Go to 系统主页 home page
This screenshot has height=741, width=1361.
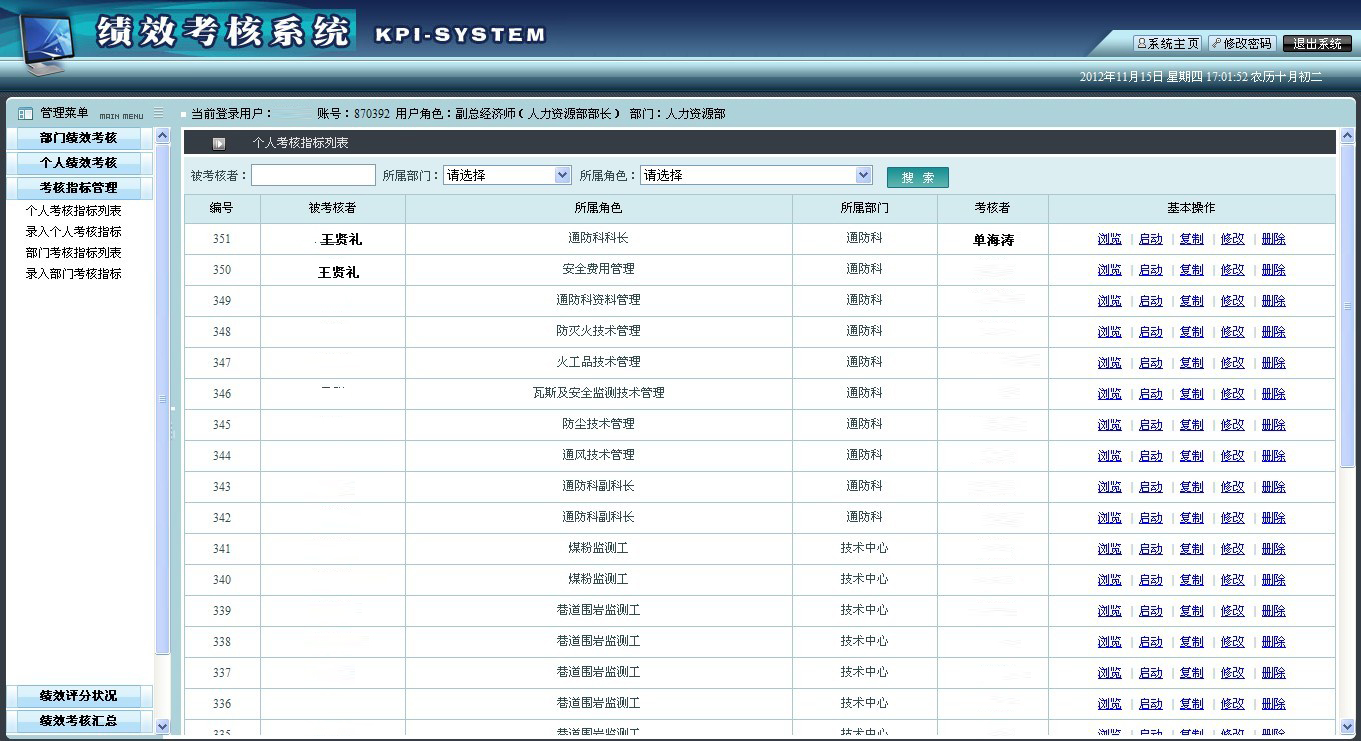[1167, 44]
